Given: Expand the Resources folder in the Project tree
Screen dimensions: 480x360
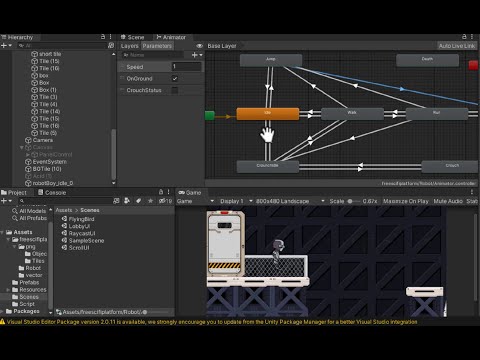Looking at the screenshot, I should pos(8,290).
